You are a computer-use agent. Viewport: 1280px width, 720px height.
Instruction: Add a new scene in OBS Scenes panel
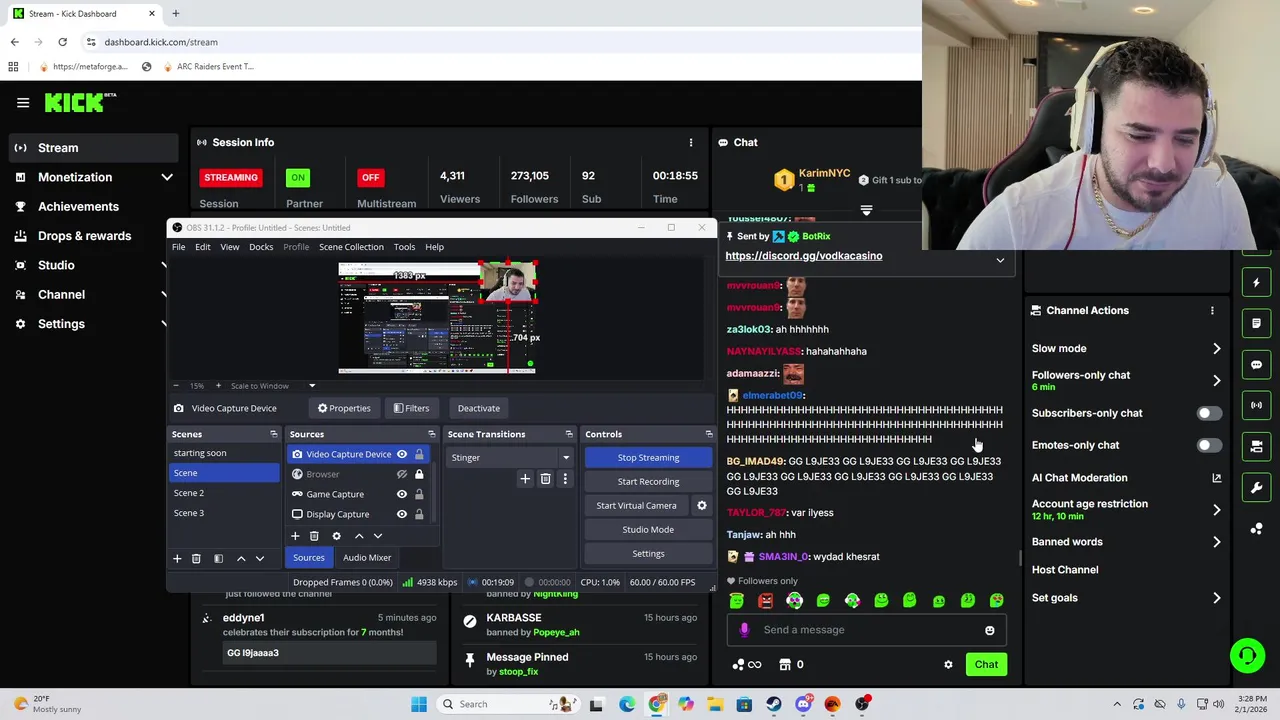pos(177,558)
